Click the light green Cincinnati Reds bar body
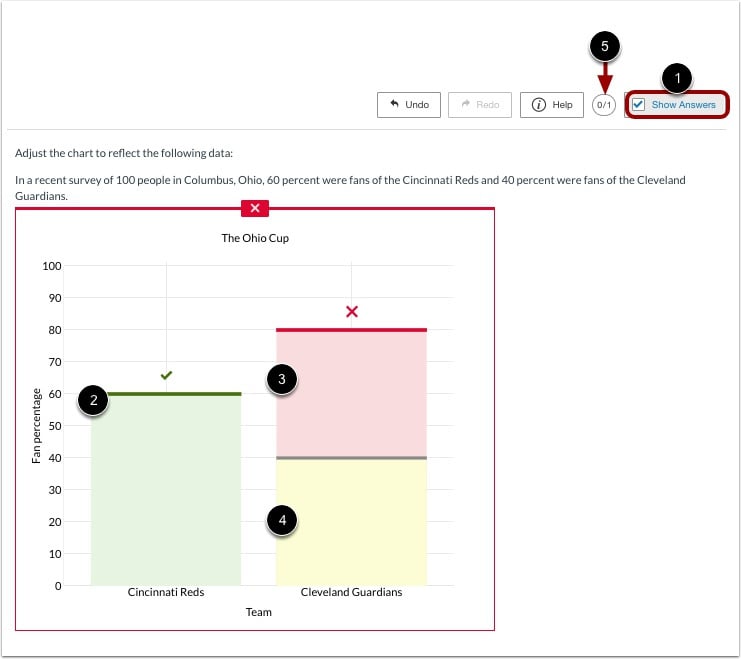This screenshot has width=741, height=659. [x=166, y=490]
